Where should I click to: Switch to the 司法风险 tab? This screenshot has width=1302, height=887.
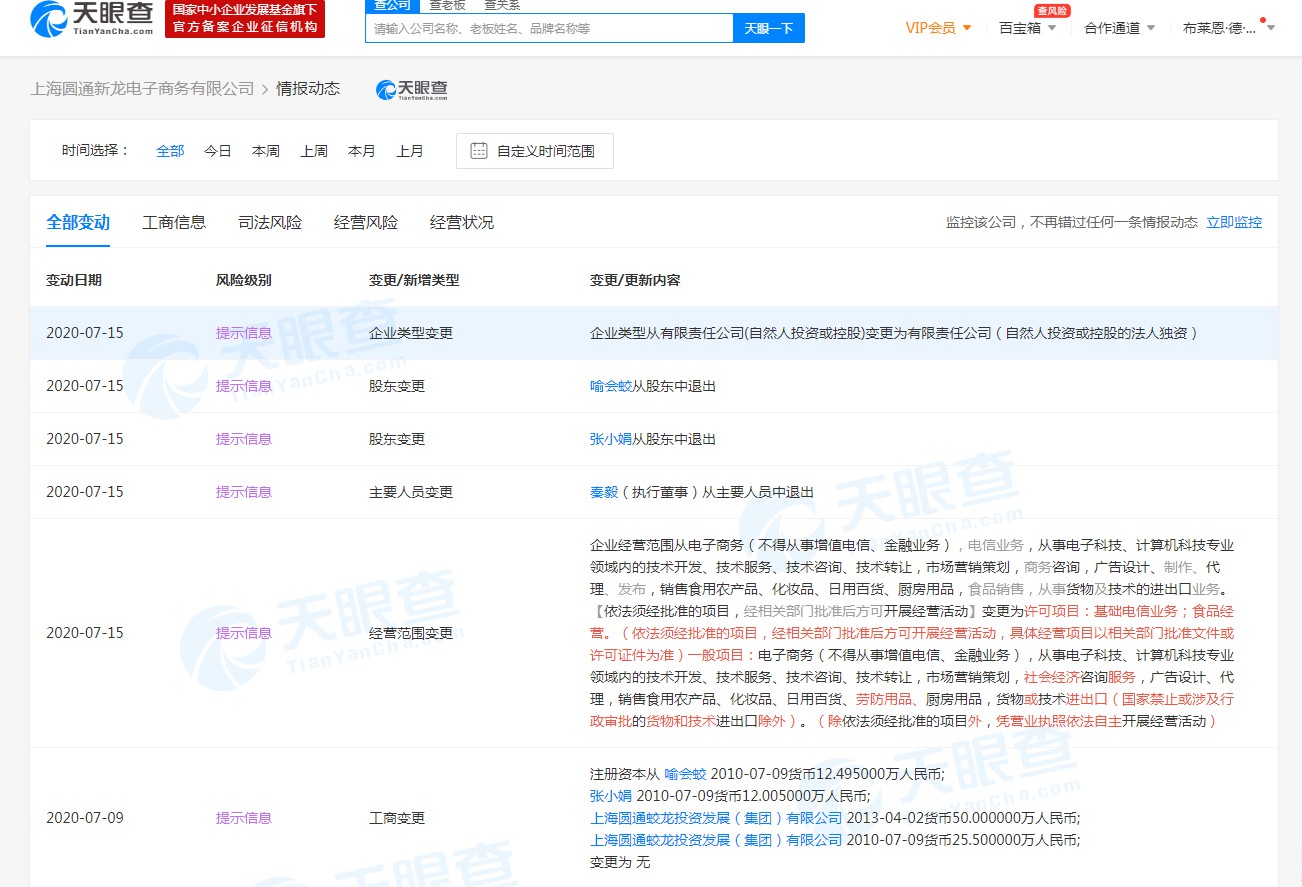click(270, 222)
